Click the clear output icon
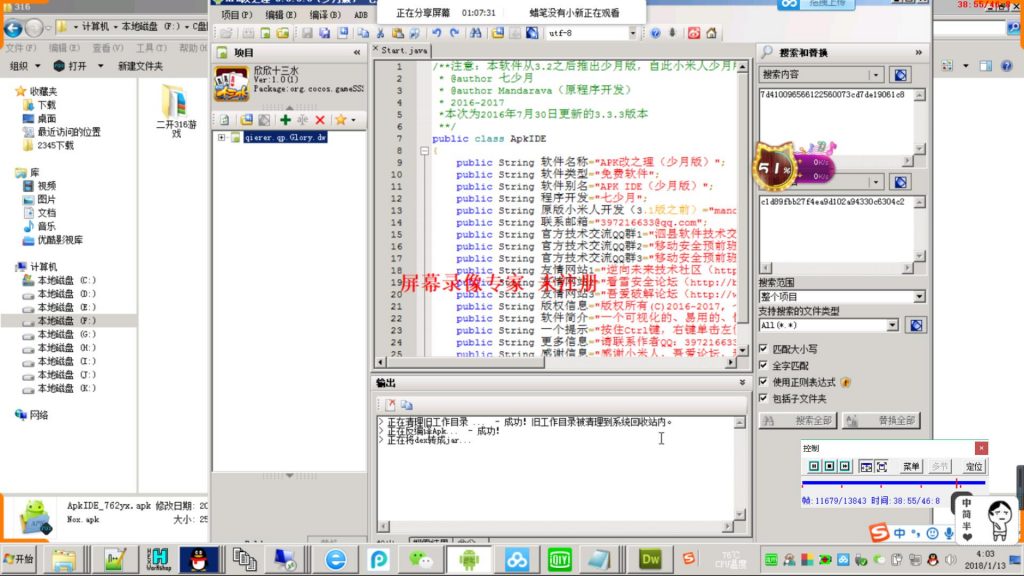Viewport: 1024px width, 576px height. point(390,405)
